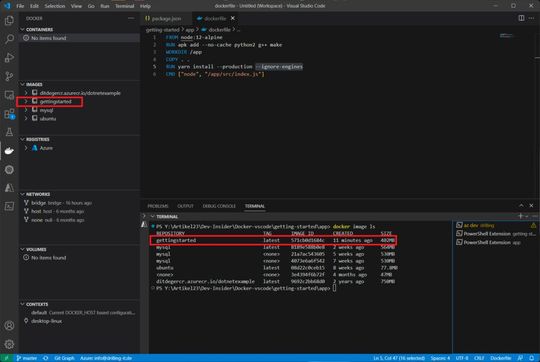Select the az dev terminal session
This screenshot has width=540, height=362.
pos(496,225)
